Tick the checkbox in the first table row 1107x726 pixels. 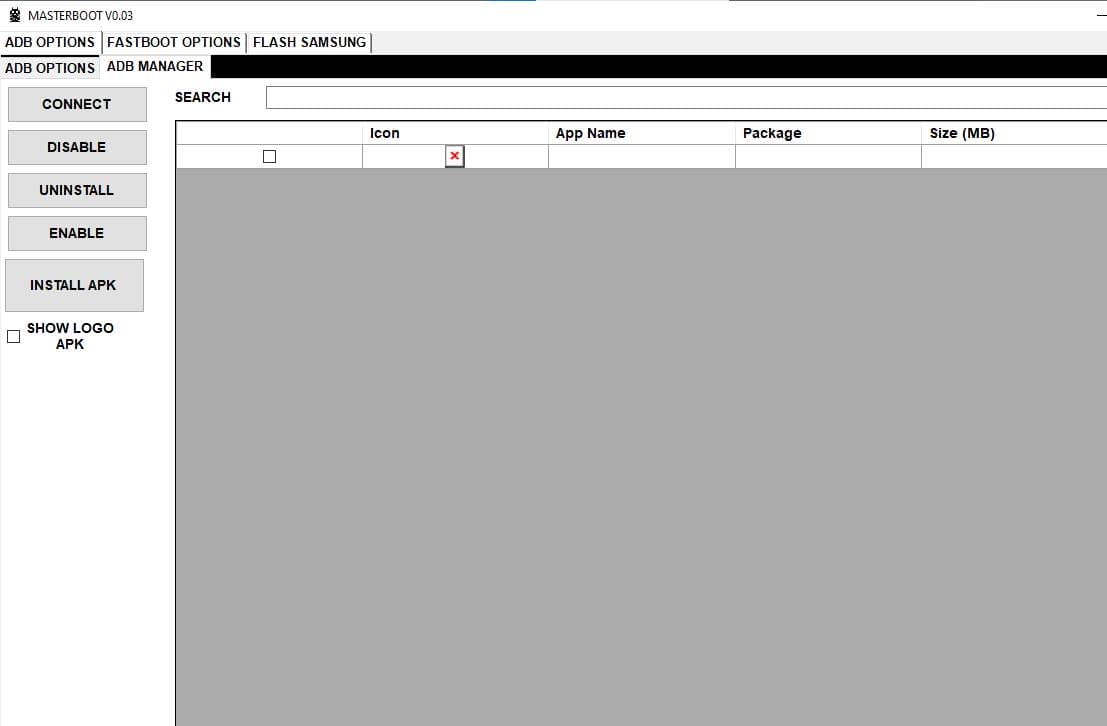[x=269, y=156]
